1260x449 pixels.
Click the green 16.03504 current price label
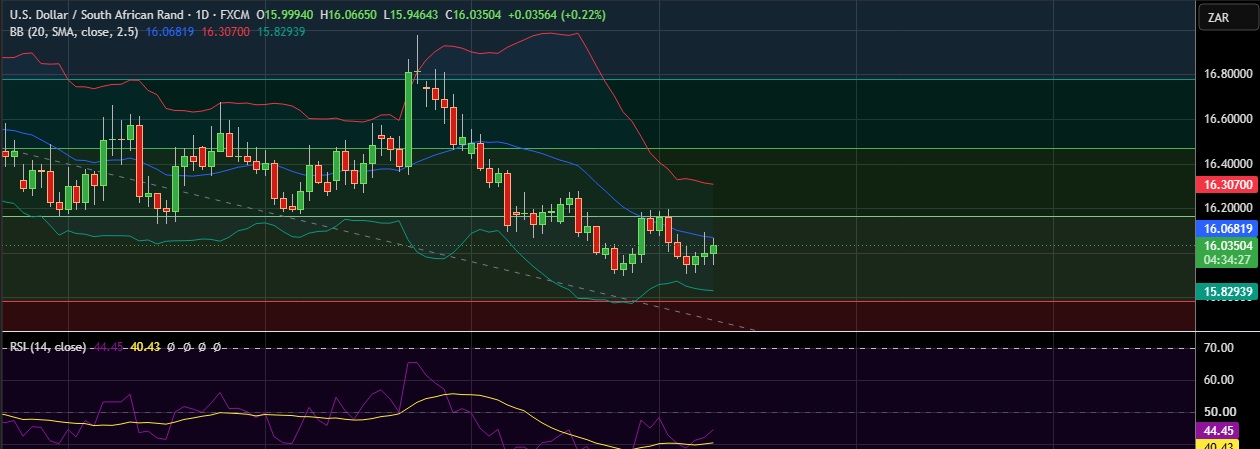(1225, 245)
